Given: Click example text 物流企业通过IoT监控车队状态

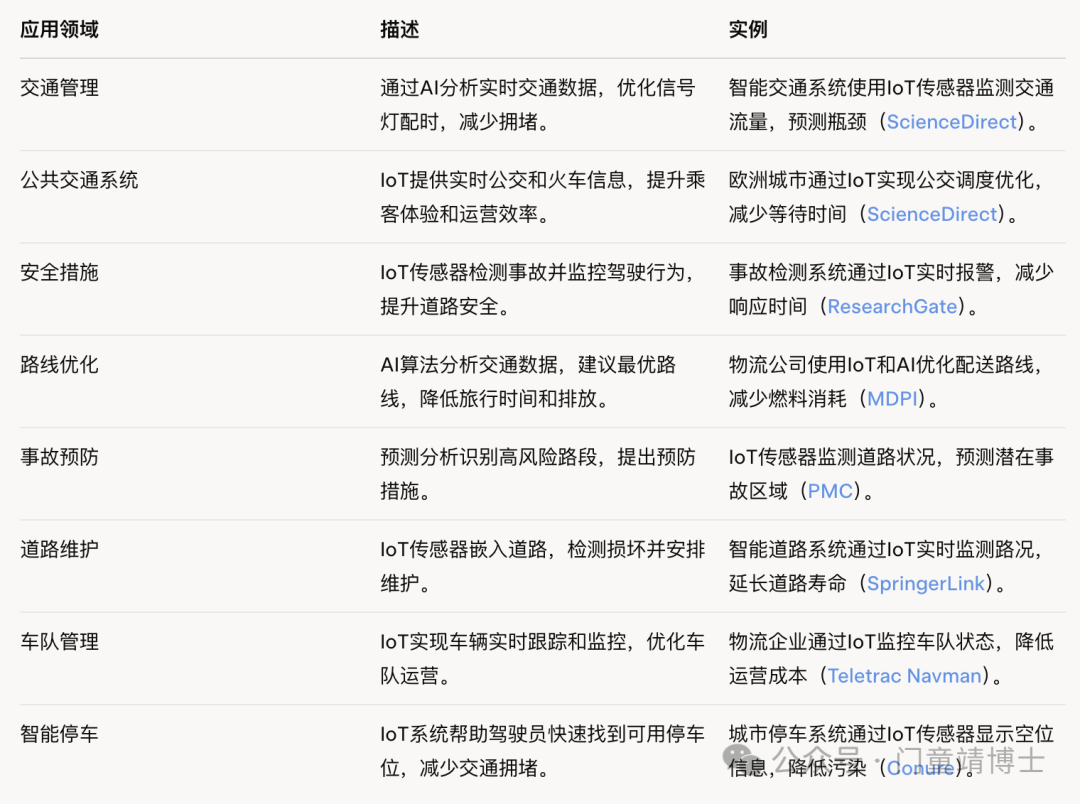Looking at the screenshot, I should pos(891,659).
